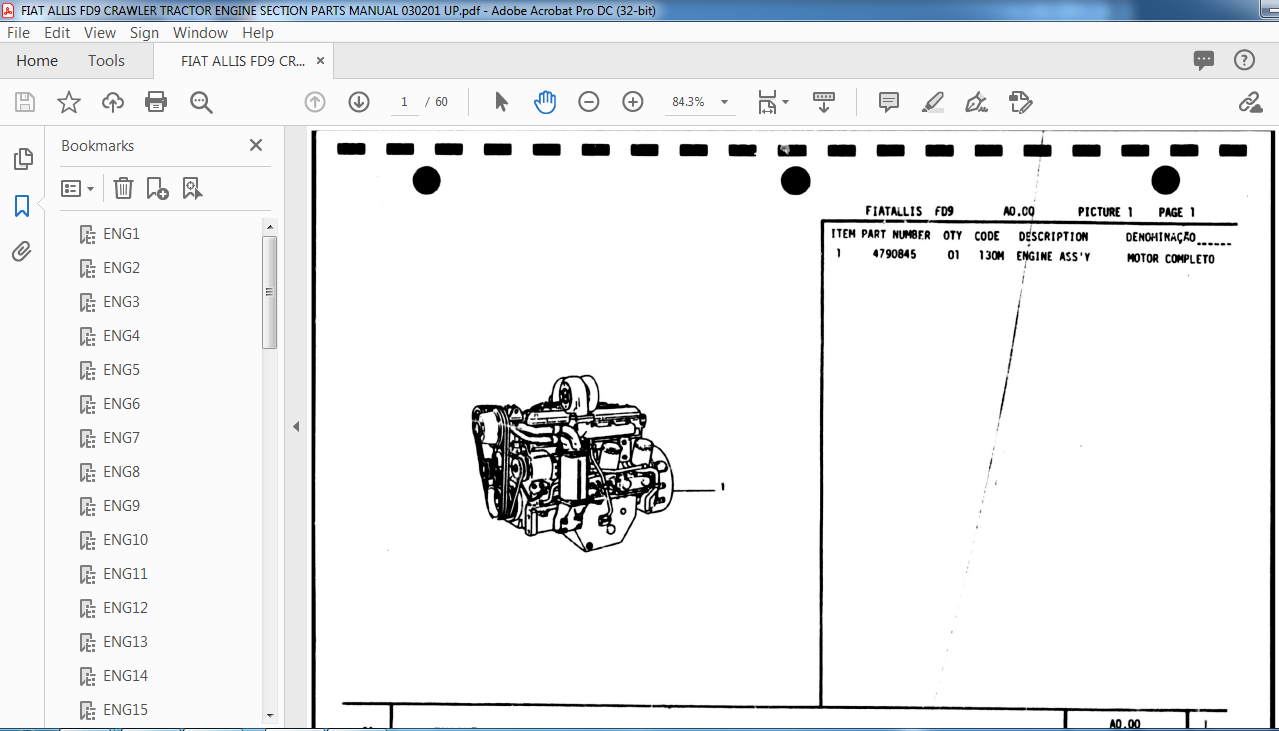This screenshot has height=731, width=1279.
Task: Zoom out with minus button
Action: [x=589, y=102]
